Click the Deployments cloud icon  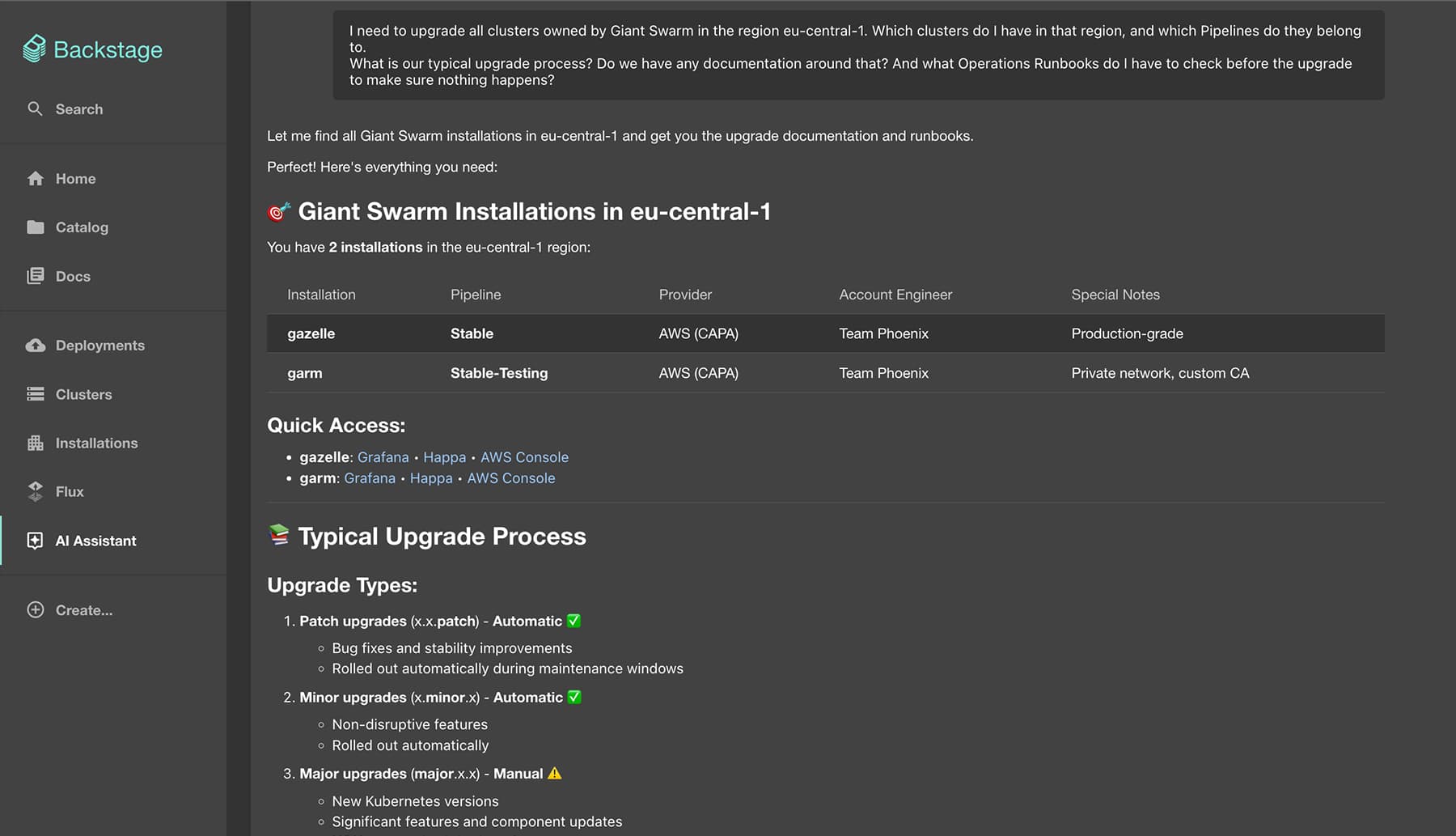pyautogui.click(x=36, y=345)
